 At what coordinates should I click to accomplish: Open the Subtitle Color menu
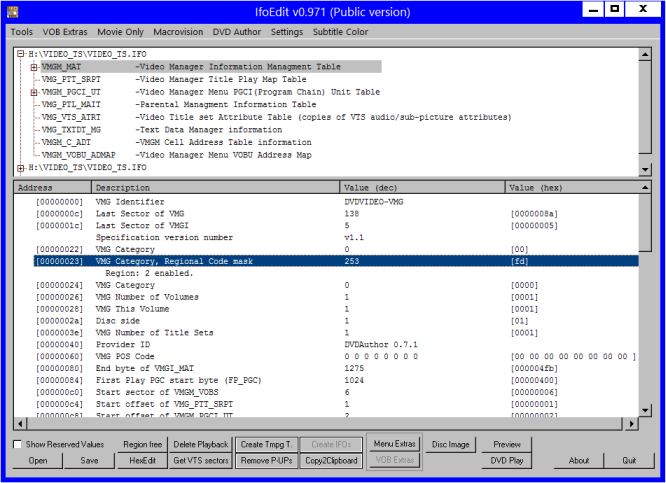(340, 32)
